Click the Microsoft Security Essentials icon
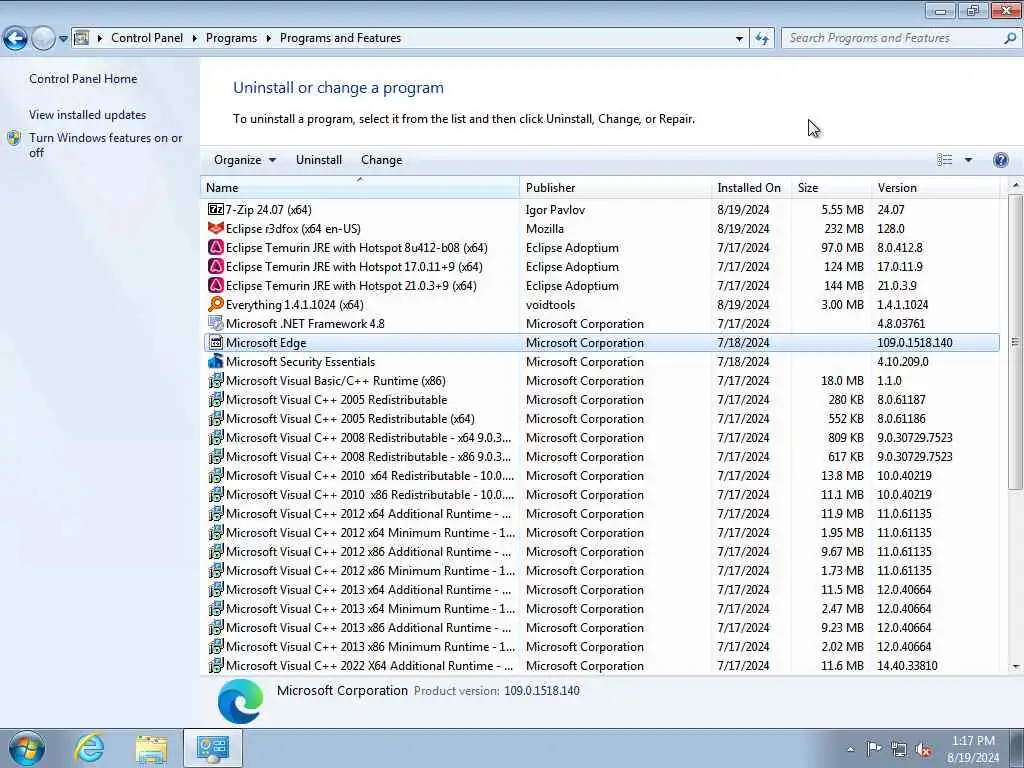This screenshot has width=1024, height=768. (x=216, y=361)
